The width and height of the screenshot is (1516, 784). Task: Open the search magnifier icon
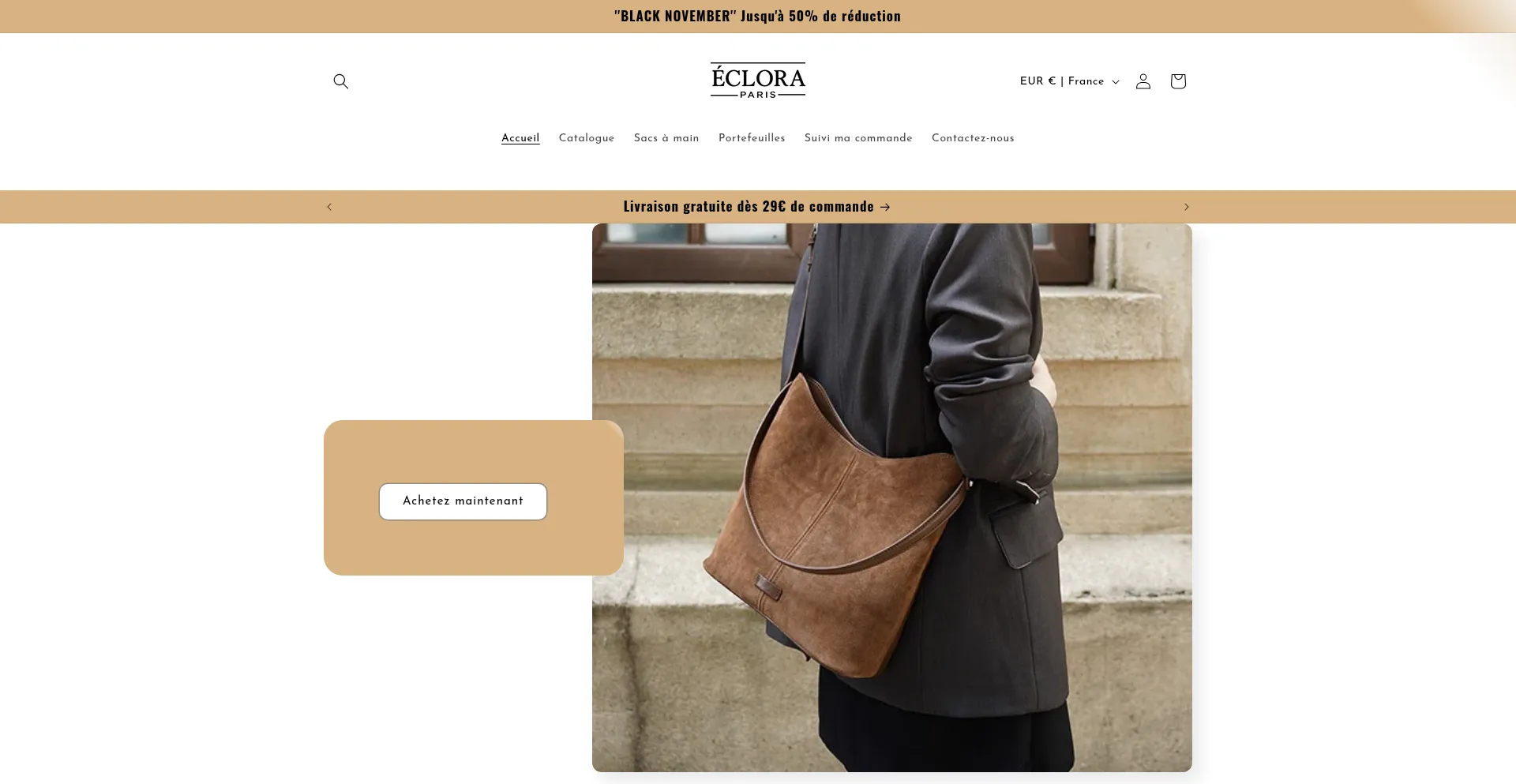click(x=340, y=81)
